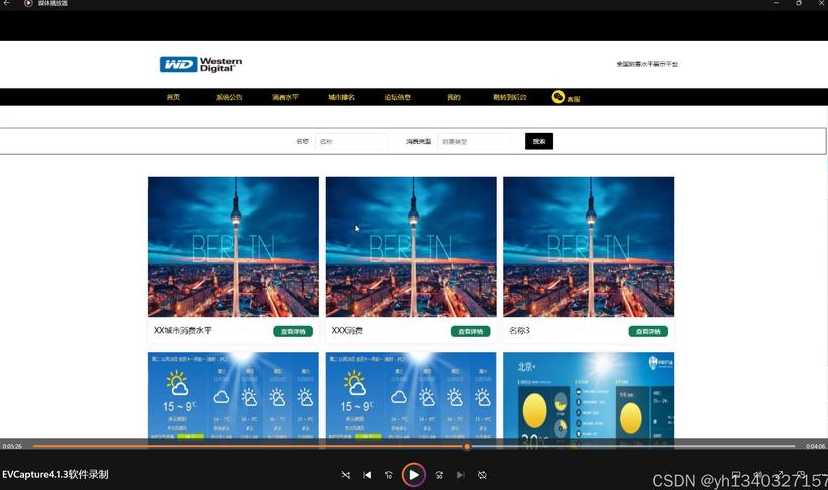This screenshot has height=490, width=828.
Task: View details button for XXX消费 card
Action: (471, 331)
